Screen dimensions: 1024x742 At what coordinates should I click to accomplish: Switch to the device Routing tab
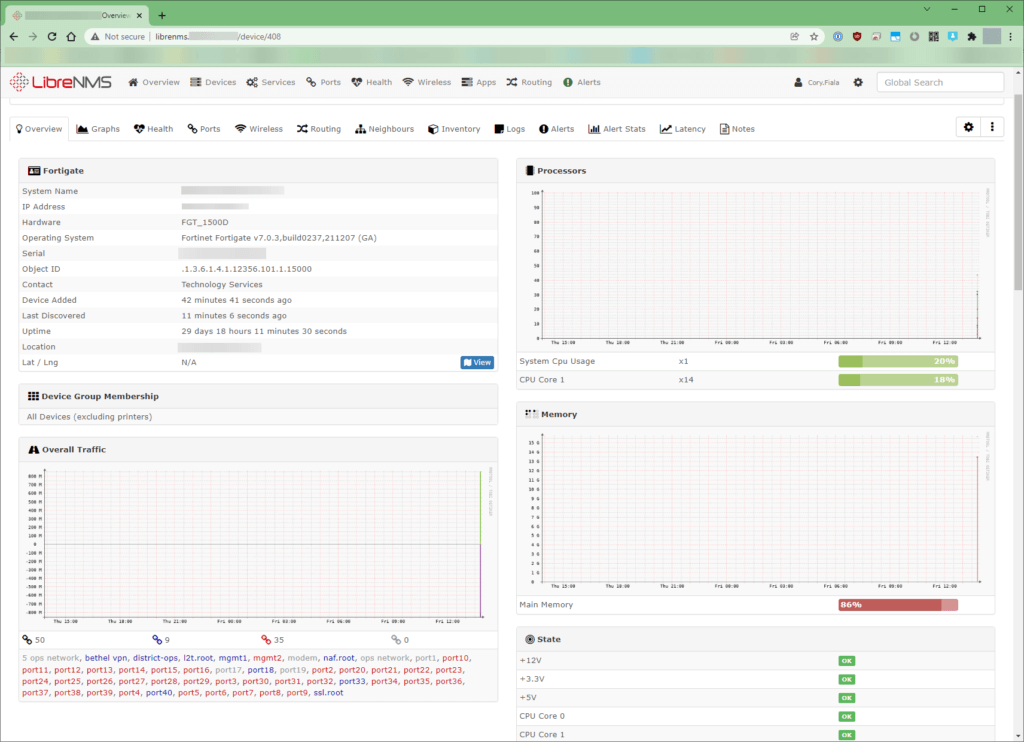[x=319, y=129]
